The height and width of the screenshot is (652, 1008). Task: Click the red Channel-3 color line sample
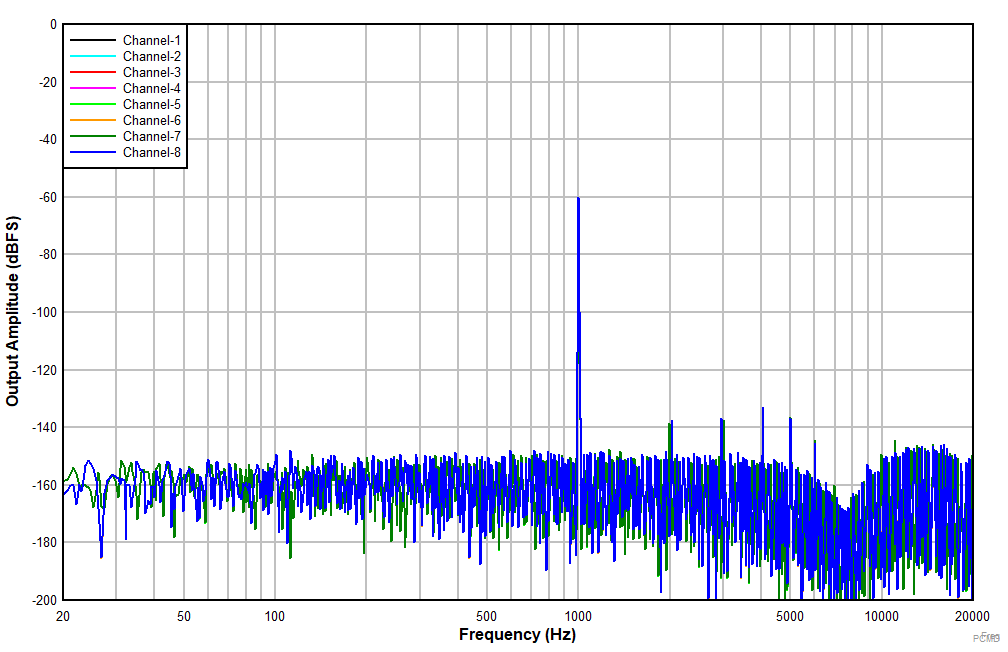point(95,73)
